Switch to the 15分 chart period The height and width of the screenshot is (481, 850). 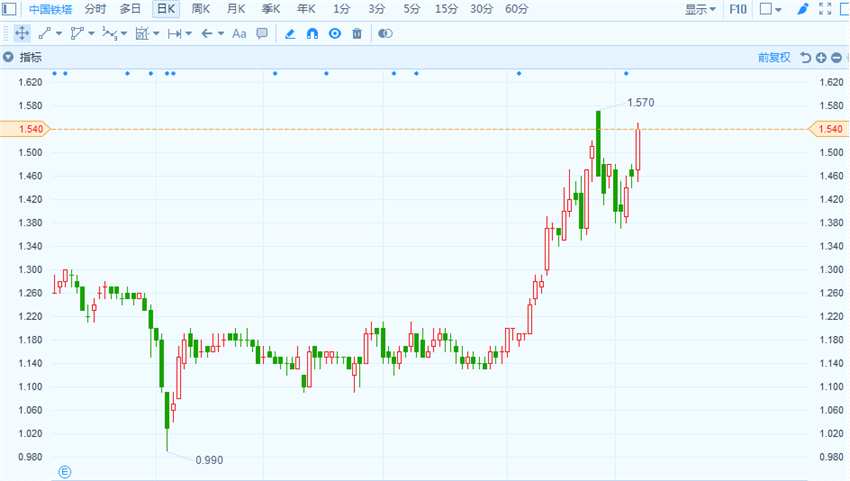pos(446,9)
